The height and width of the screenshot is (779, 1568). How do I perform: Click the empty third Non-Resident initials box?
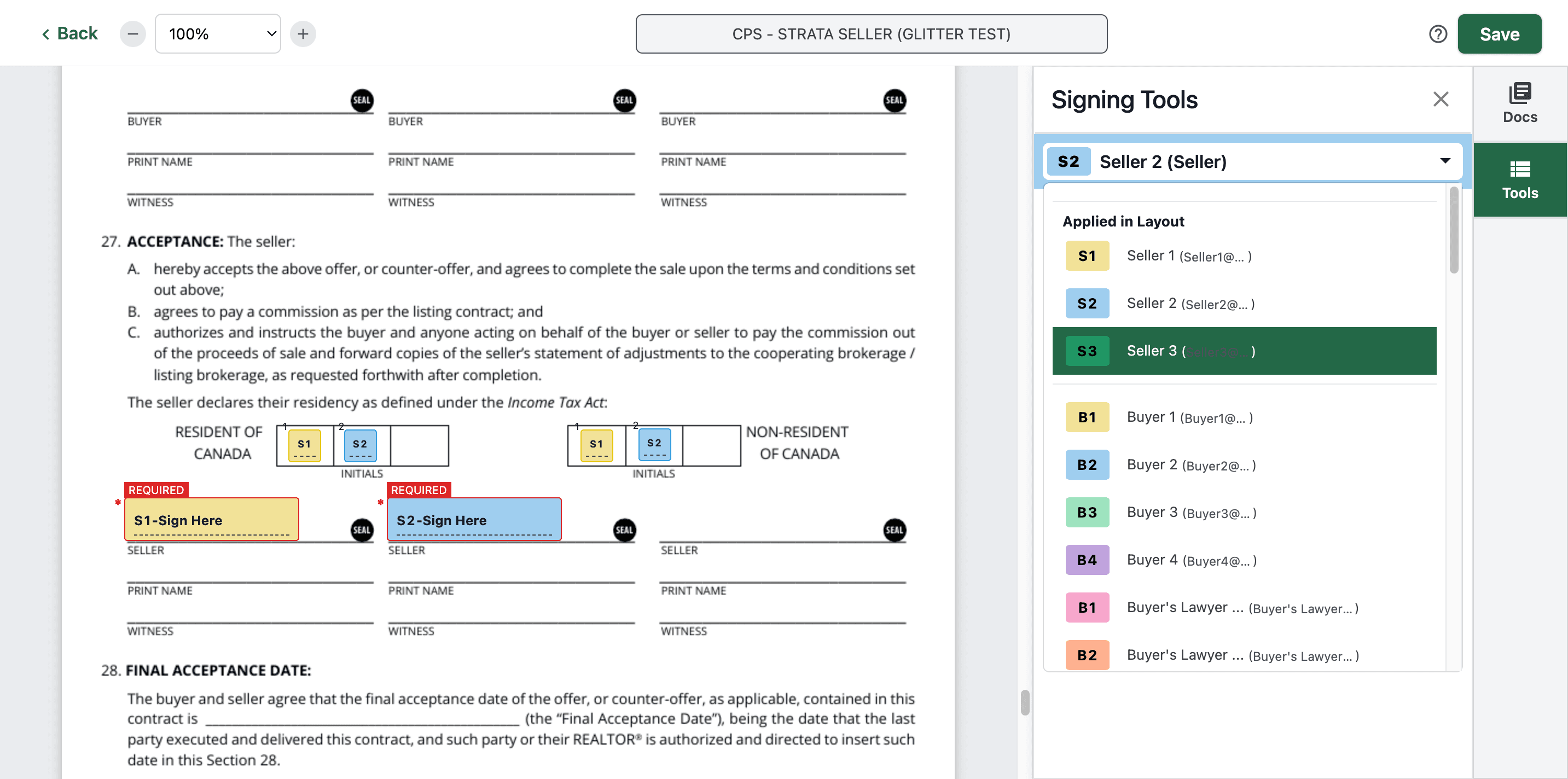pyautogui.click(x=712, y=445)
